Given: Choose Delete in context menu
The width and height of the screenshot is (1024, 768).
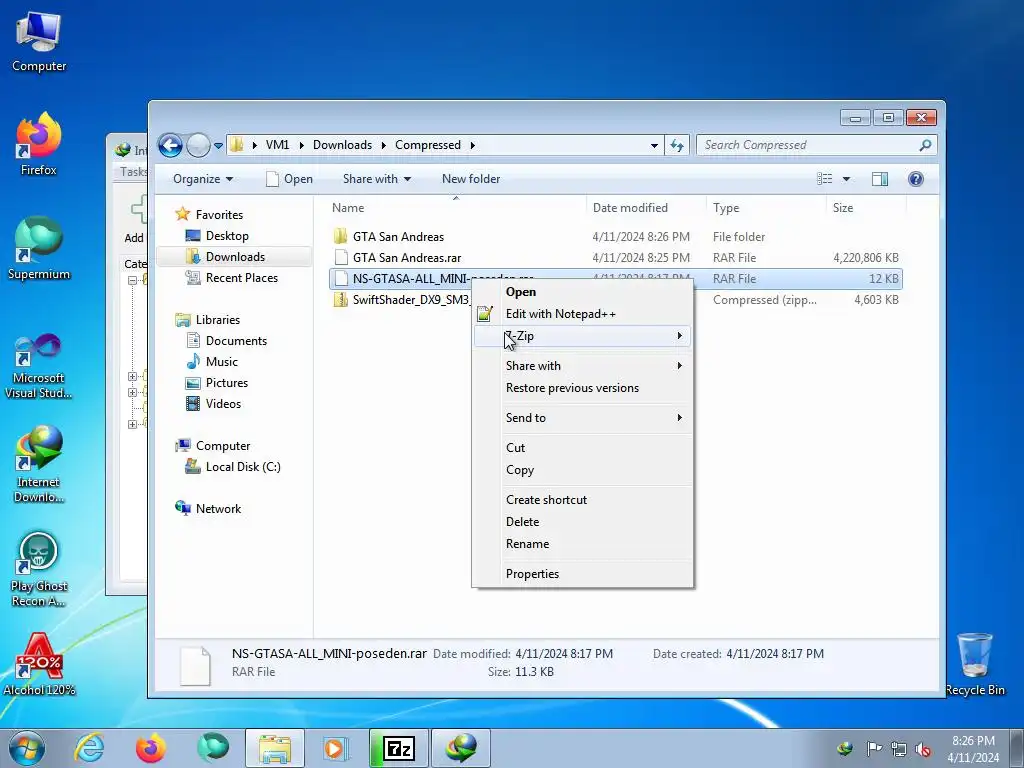Looking at the screenshot, I should coord(522,522).
